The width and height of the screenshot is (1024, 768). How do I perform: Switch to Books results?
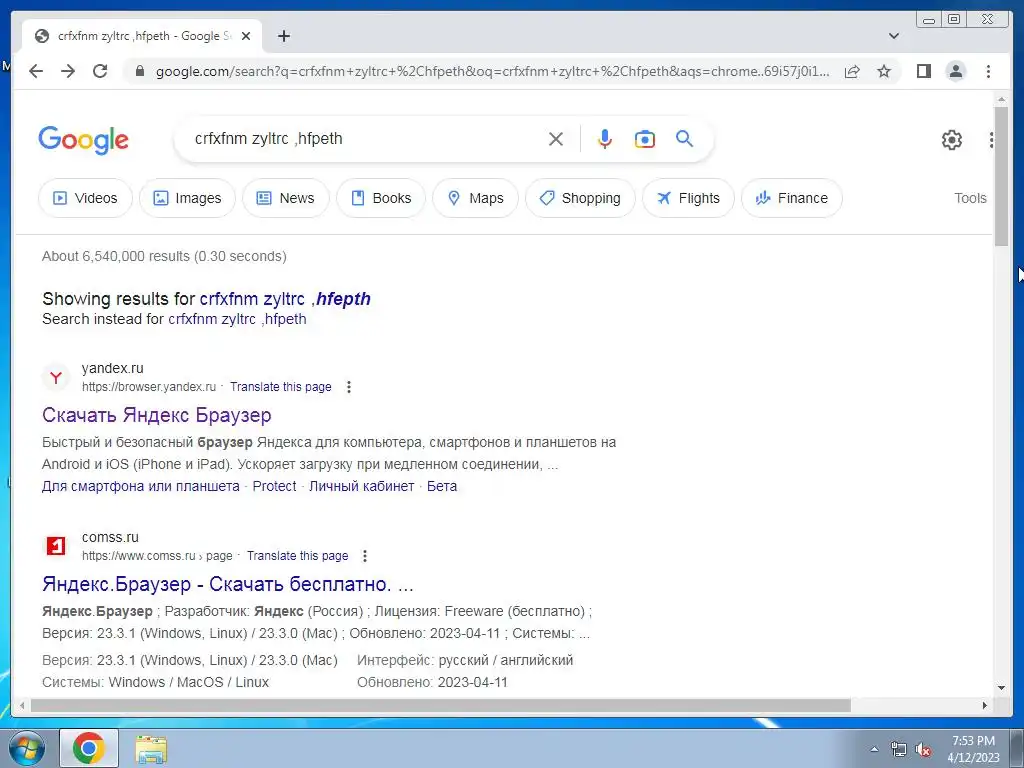tap(381, 198)
